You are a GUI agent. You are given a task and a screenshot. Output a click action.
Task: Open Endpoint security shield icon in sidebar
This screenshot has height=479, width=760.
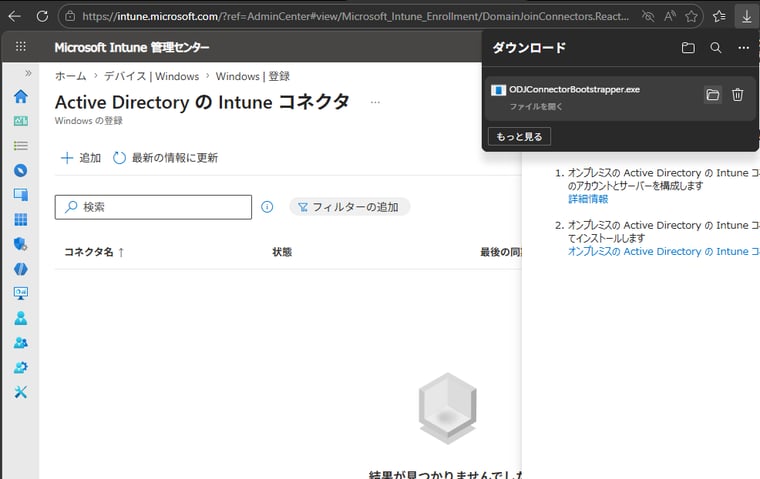tap(21, 244)
